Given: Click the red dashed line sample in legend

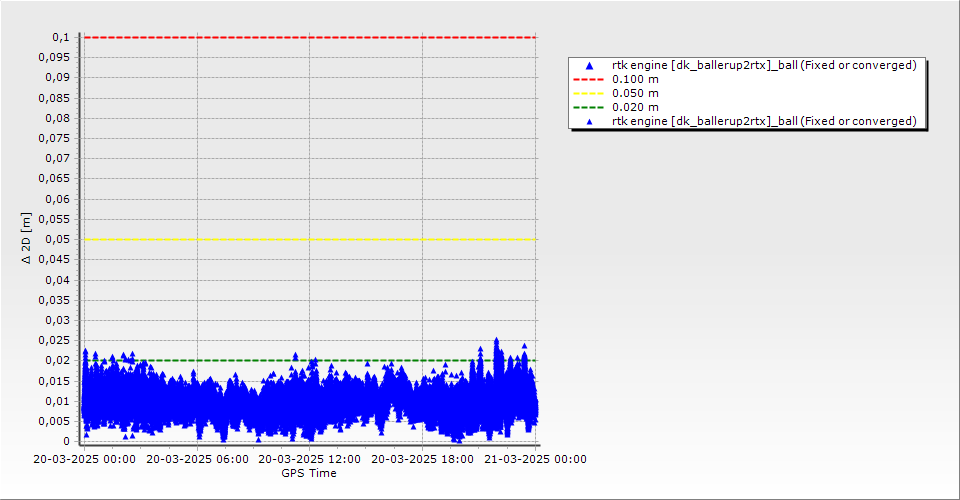Looking at the screenshot, I should coord(588,80).
